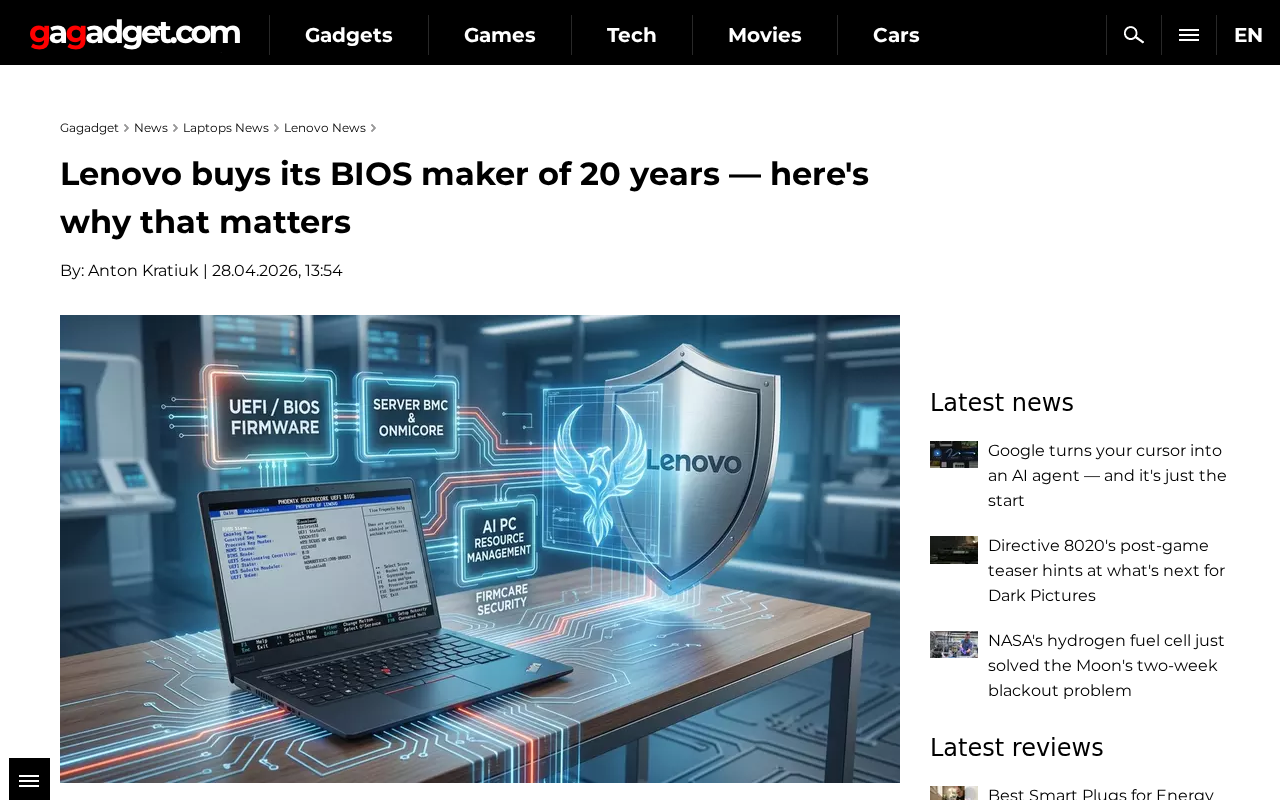Navigate to the Cars section
The image size is (1280, 800).
click(896, 35)
